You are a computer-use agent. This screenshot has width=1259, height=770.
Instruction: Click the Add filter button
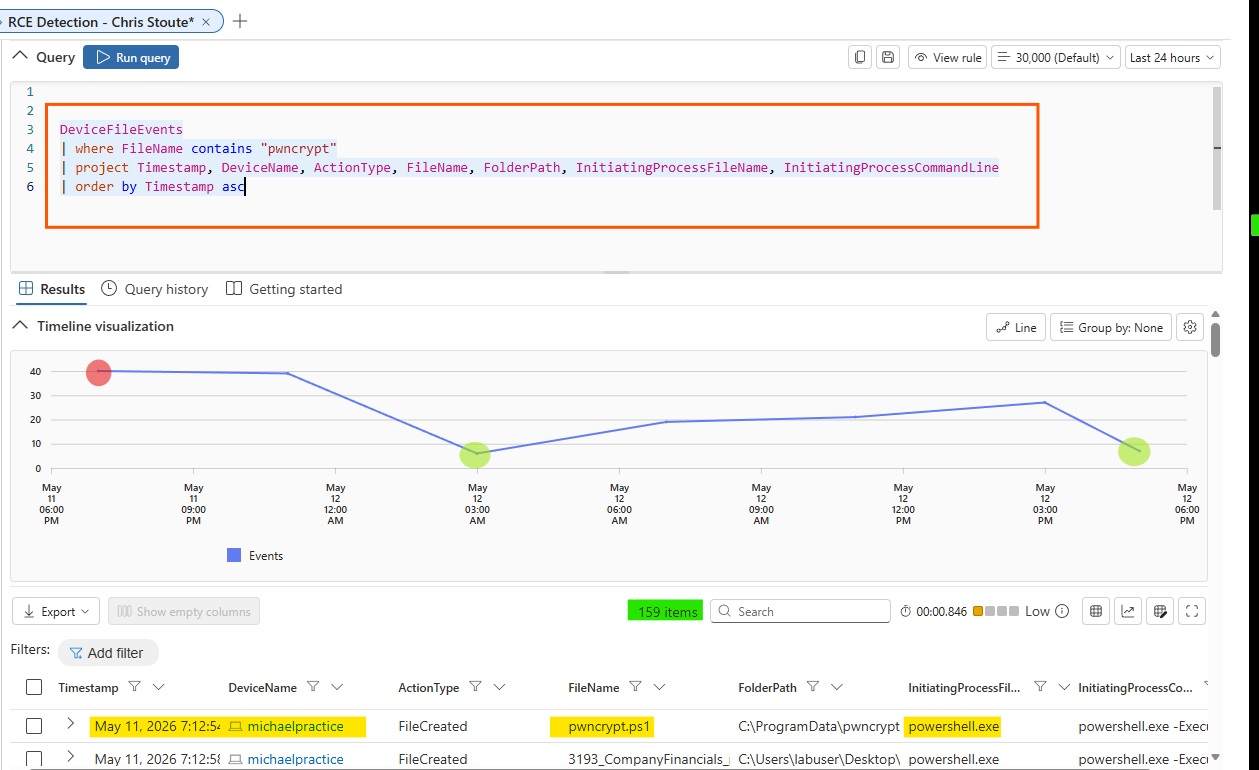click(x=107, y=652)
